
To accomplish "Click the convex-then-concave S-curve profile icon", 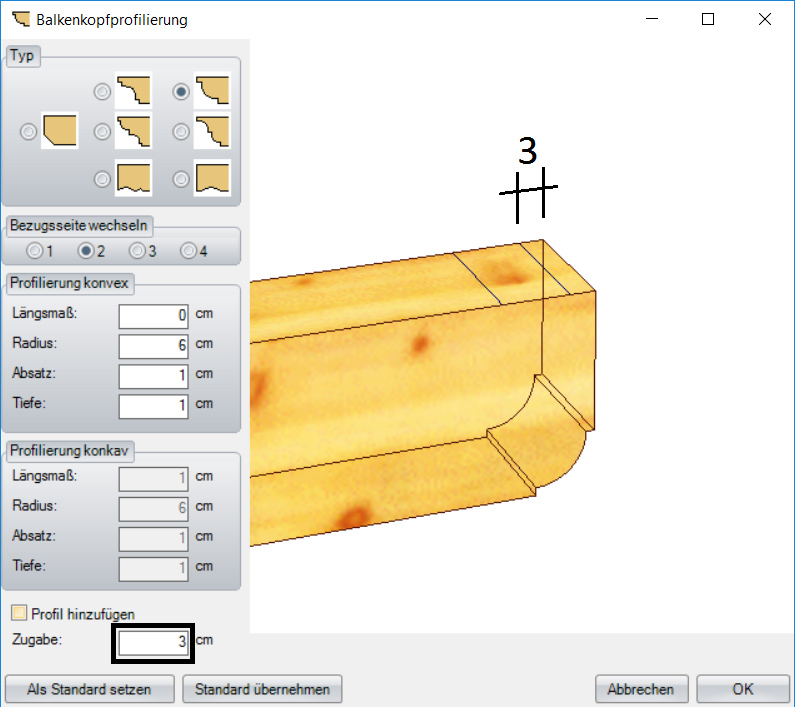I will [x=212, y=130].
